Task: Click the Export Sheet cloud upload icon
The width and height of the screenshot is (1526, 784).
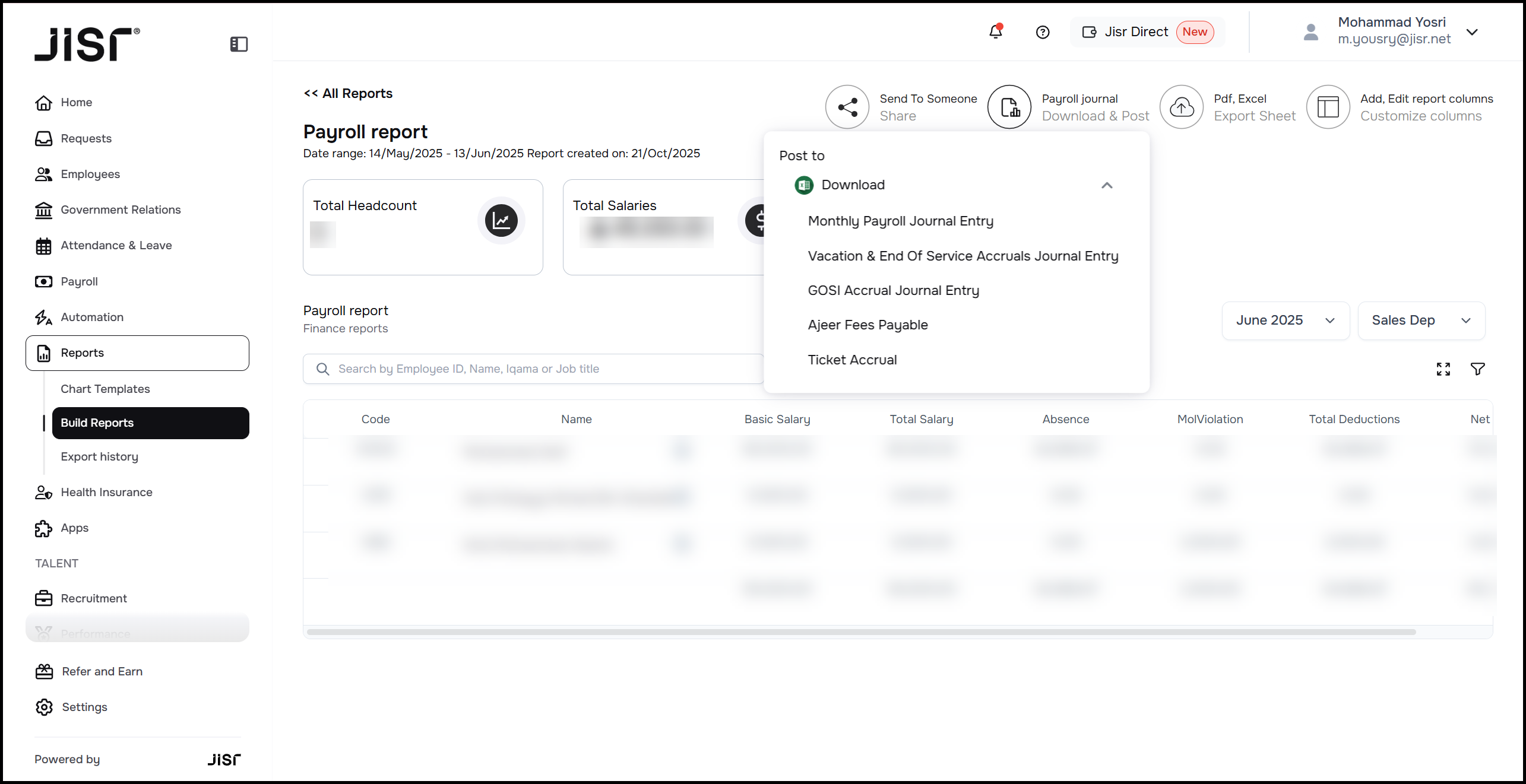Action: (x=1182, y=107)
